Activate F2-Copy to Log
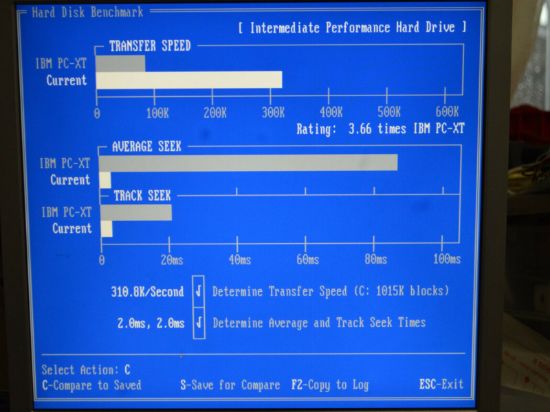The height and width of the screenshot is (412, 550). pos(330,385)
